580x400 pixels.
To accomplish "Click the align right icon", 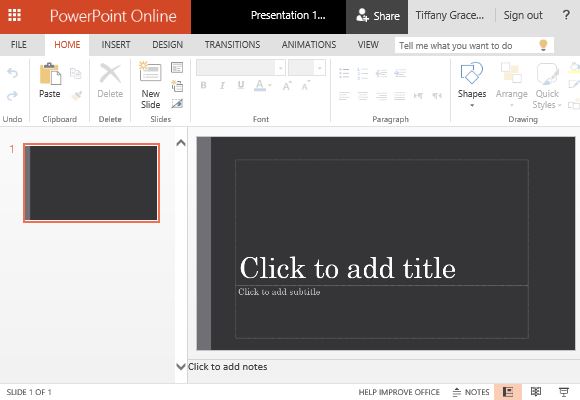I will pos(381,96).
